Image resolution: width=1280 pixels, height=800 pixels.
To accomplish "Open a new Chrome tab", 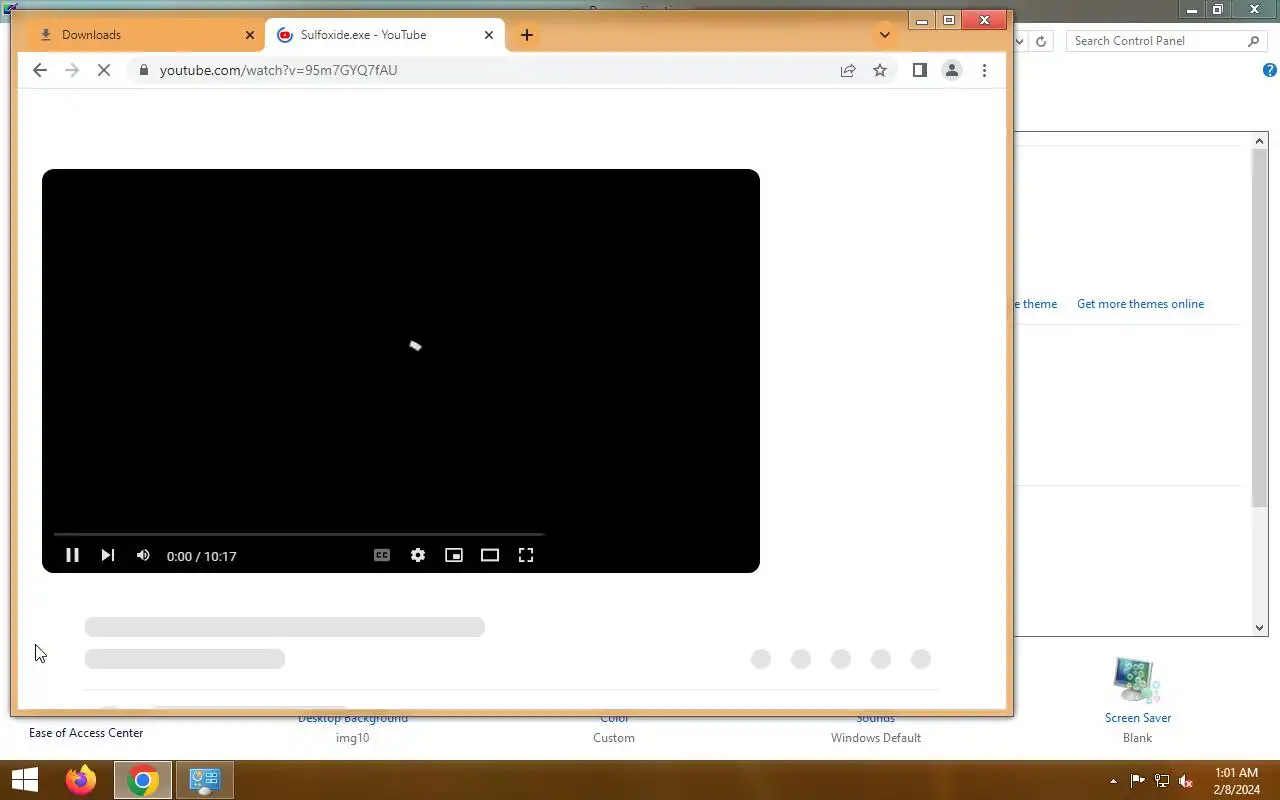I will (x=527, y=35).
